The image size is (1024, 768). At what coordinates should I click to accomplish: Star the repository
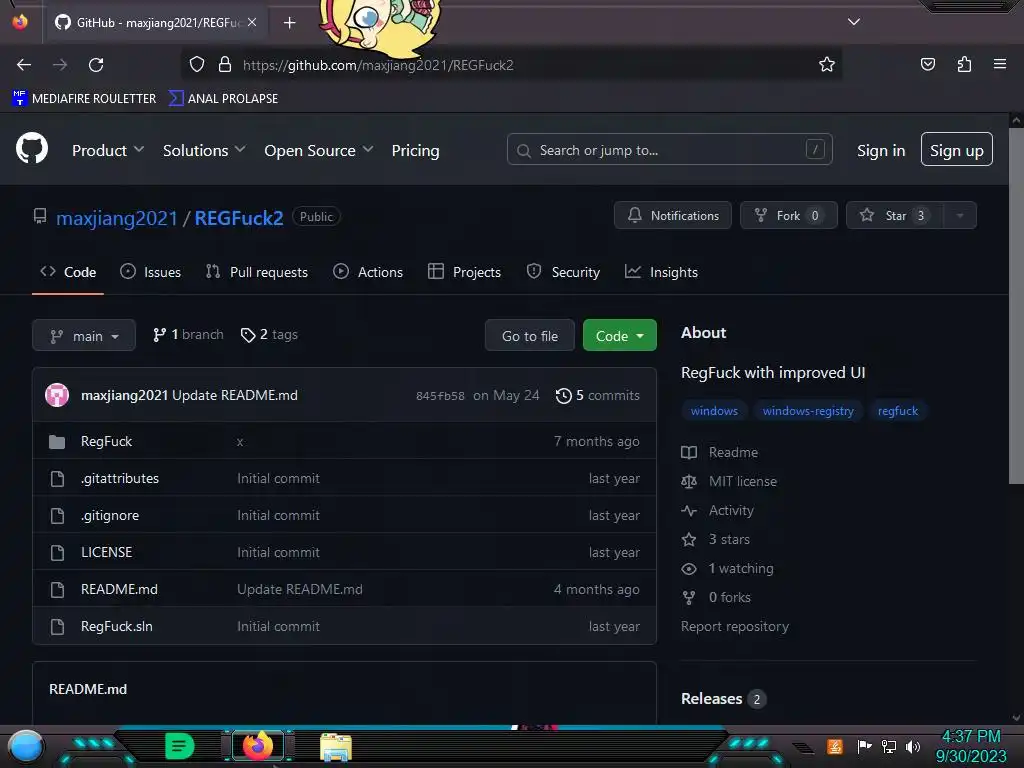tap(895, 216)
